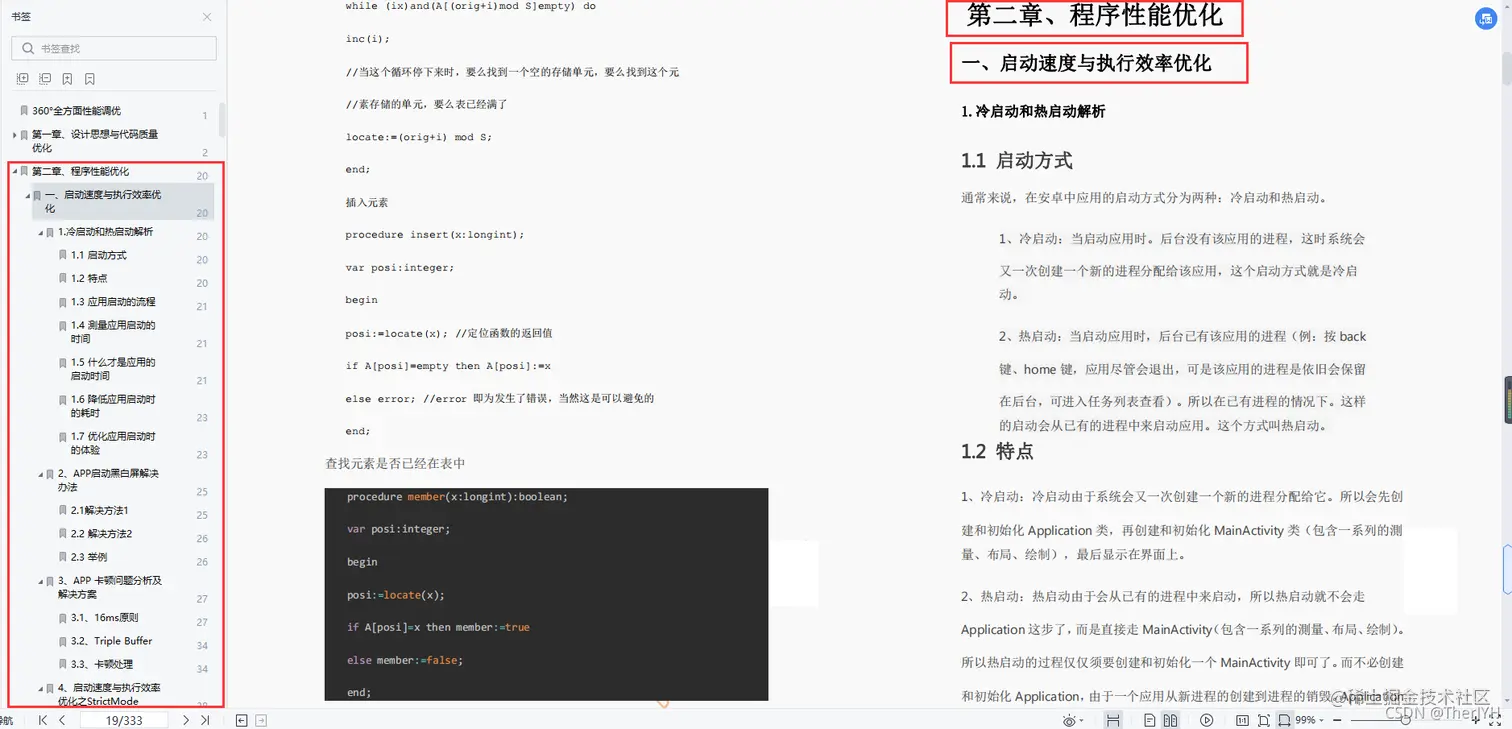Set zoom to actual size 1:1
The width and height of the screenshot is (1512, 729).
(x=1243, y=720)
